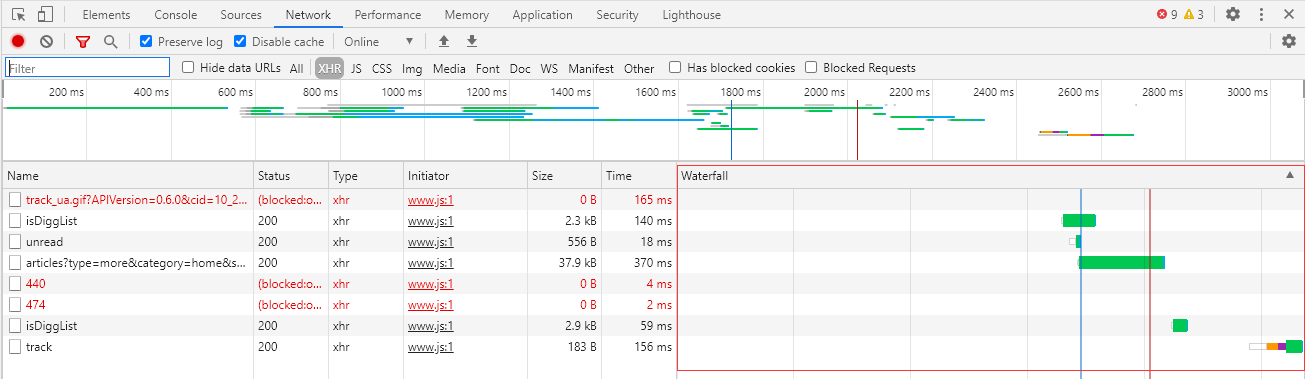Switch to the Application tab
1305x379 pixels.
point(542,15)
